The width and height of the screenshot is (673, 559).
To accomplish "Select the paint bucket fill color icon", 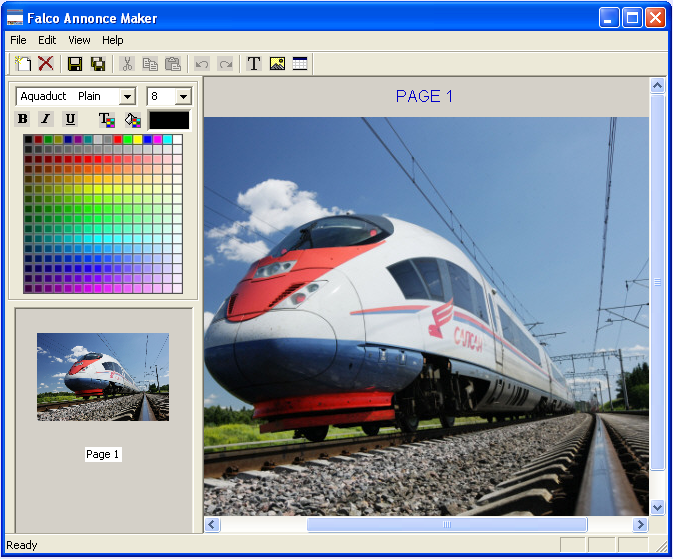I will (132, 120).
